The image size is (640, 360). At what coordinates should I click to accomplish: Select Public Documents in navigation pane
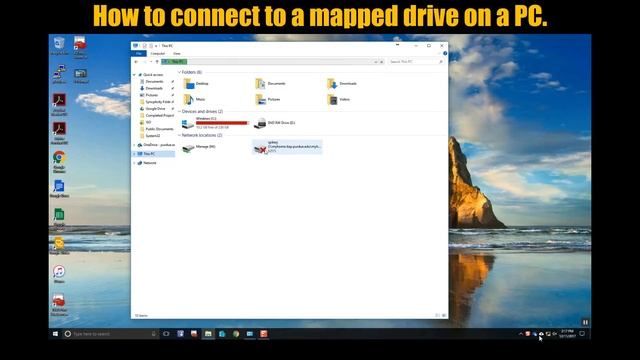click(x=159, y=129)
